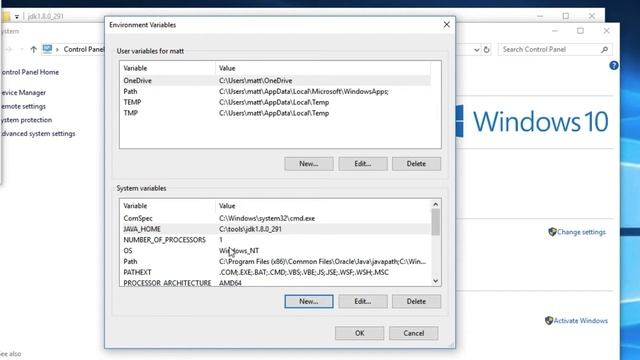Click the quick access dropdown arrow in jdk1.8.0_291 window

tap(17, 17)
